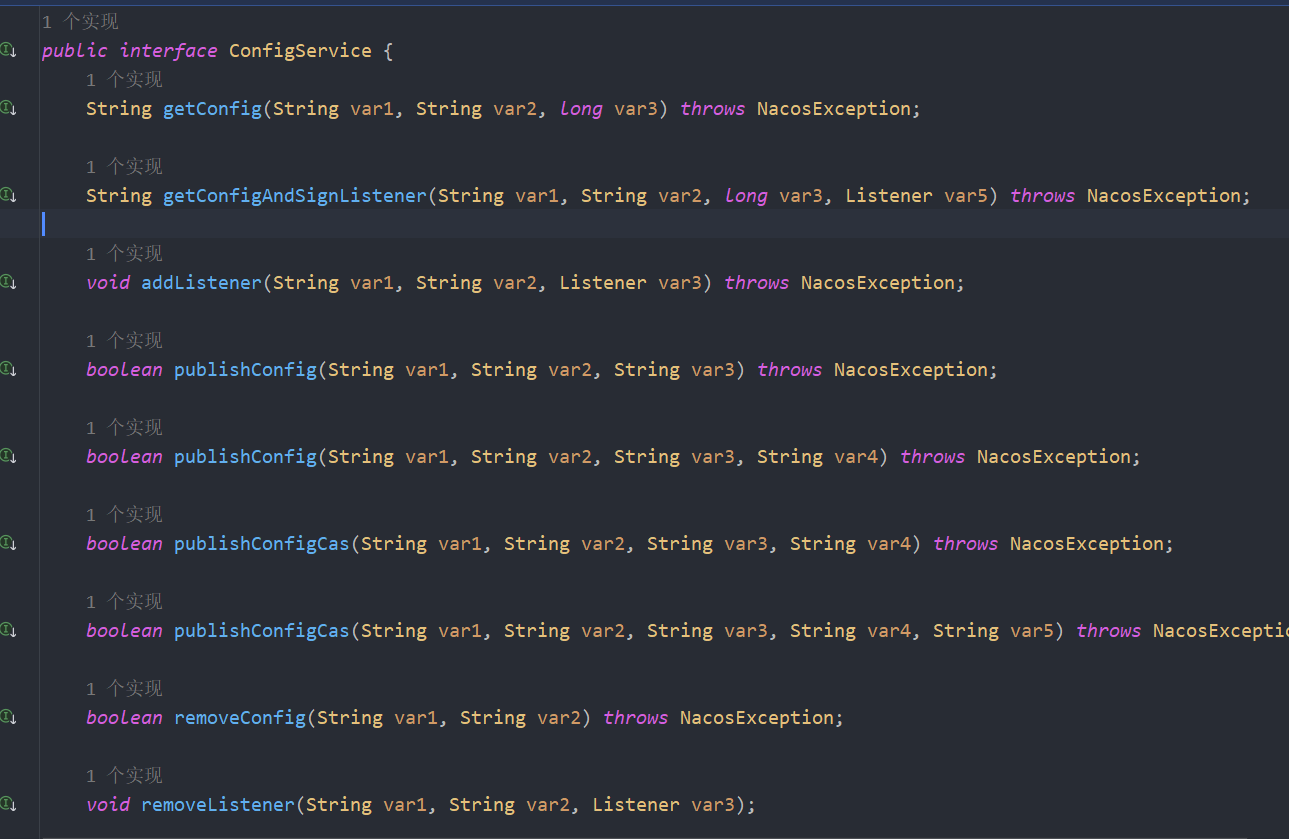Viewport: 1289px width, 839px height.
Task: Open implementations via gutter icon for getConfigAndSignListener
Action: click(x=8, y=194)
